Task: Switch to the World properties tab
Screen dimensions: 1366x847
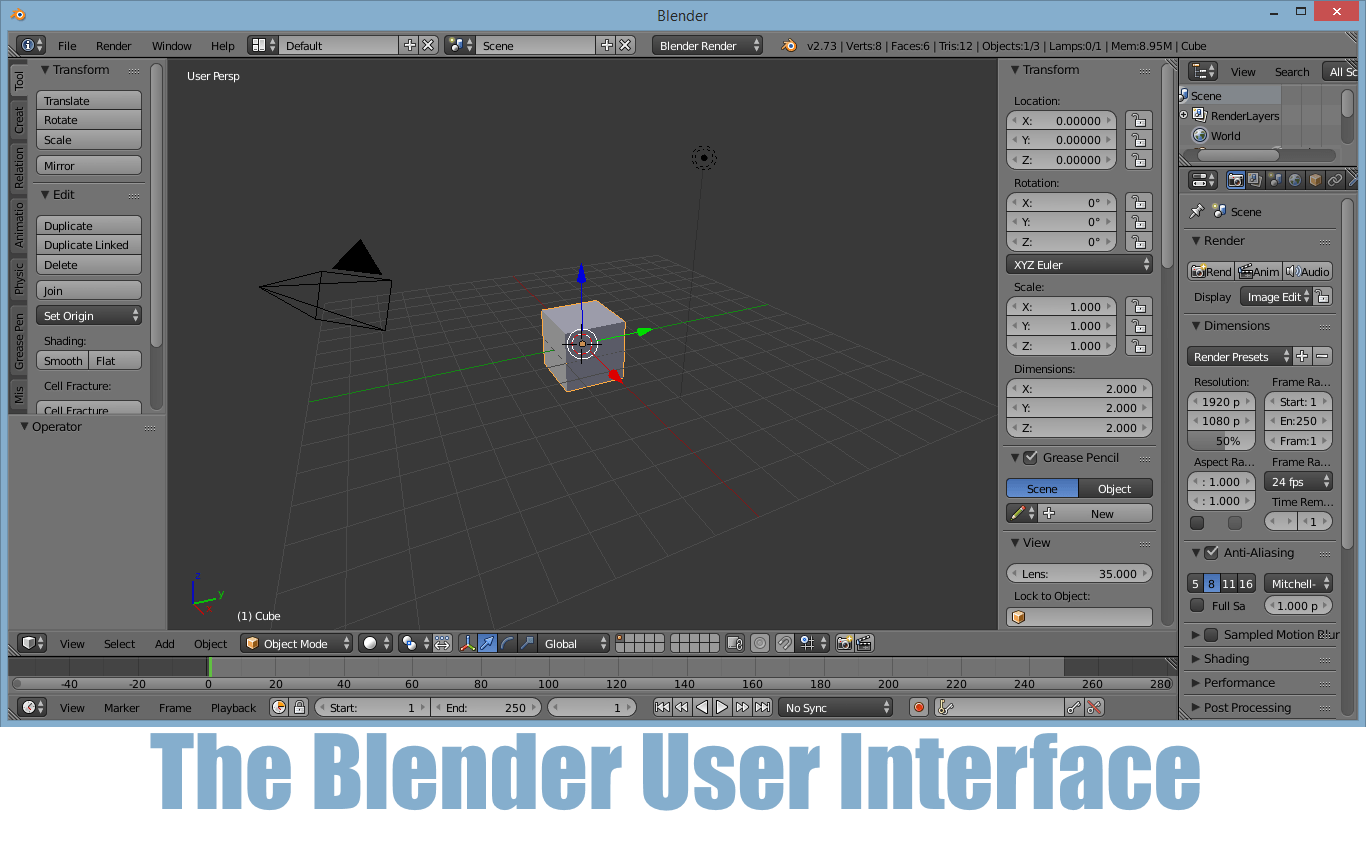Action: [x=1294, y=180]
